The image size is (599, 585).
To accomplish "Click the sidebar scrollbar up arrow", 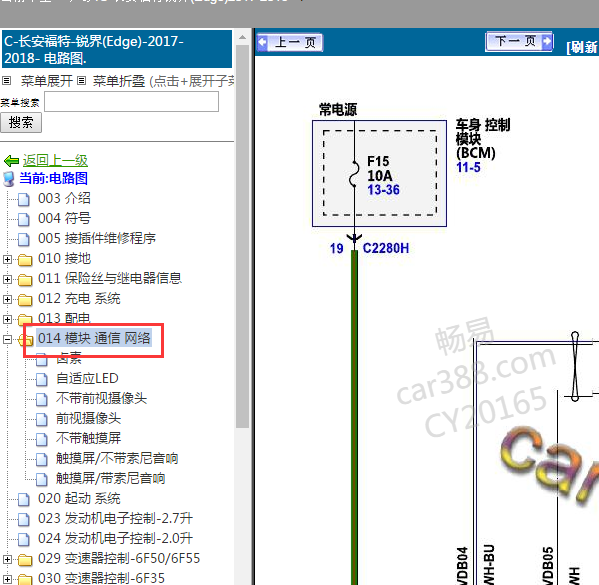I will pyautogui.click(x=242, y=37).
